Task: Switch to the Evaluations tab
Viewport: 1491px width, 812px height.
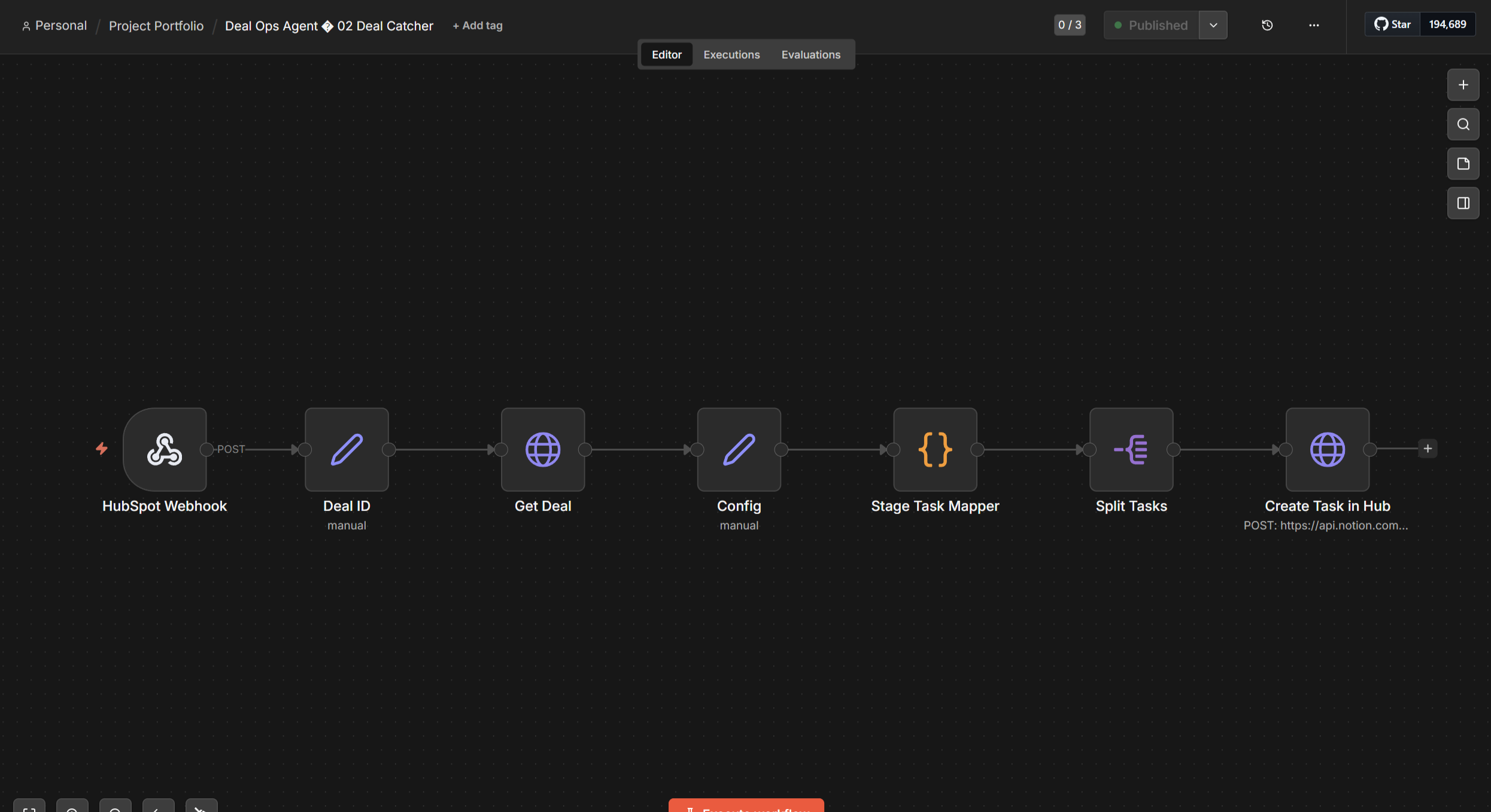Action: coord(810,54)
